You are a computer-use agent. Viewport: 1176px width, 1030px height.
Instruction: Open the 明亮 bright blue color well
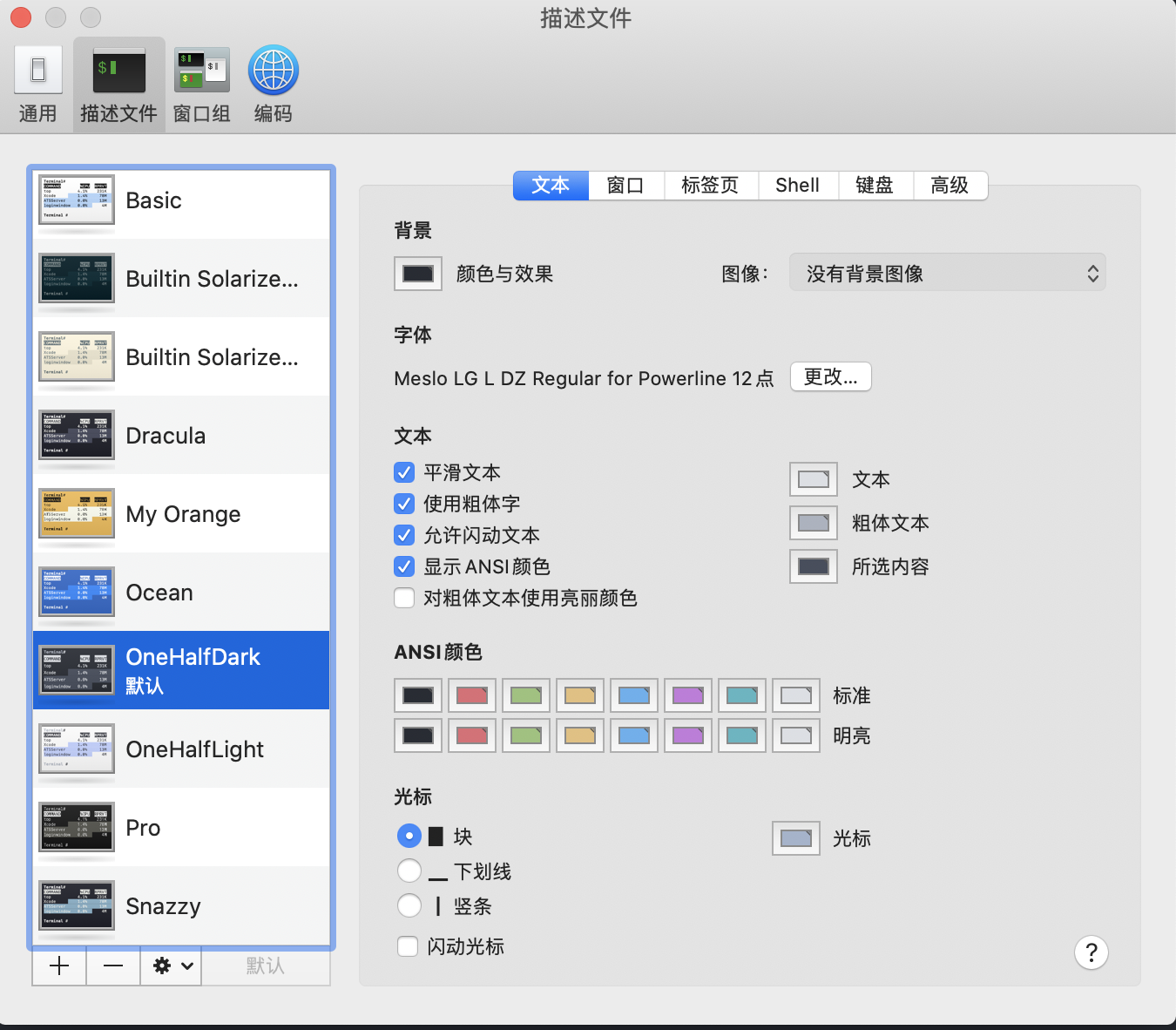pyautogui.click(x=634, y=735)
